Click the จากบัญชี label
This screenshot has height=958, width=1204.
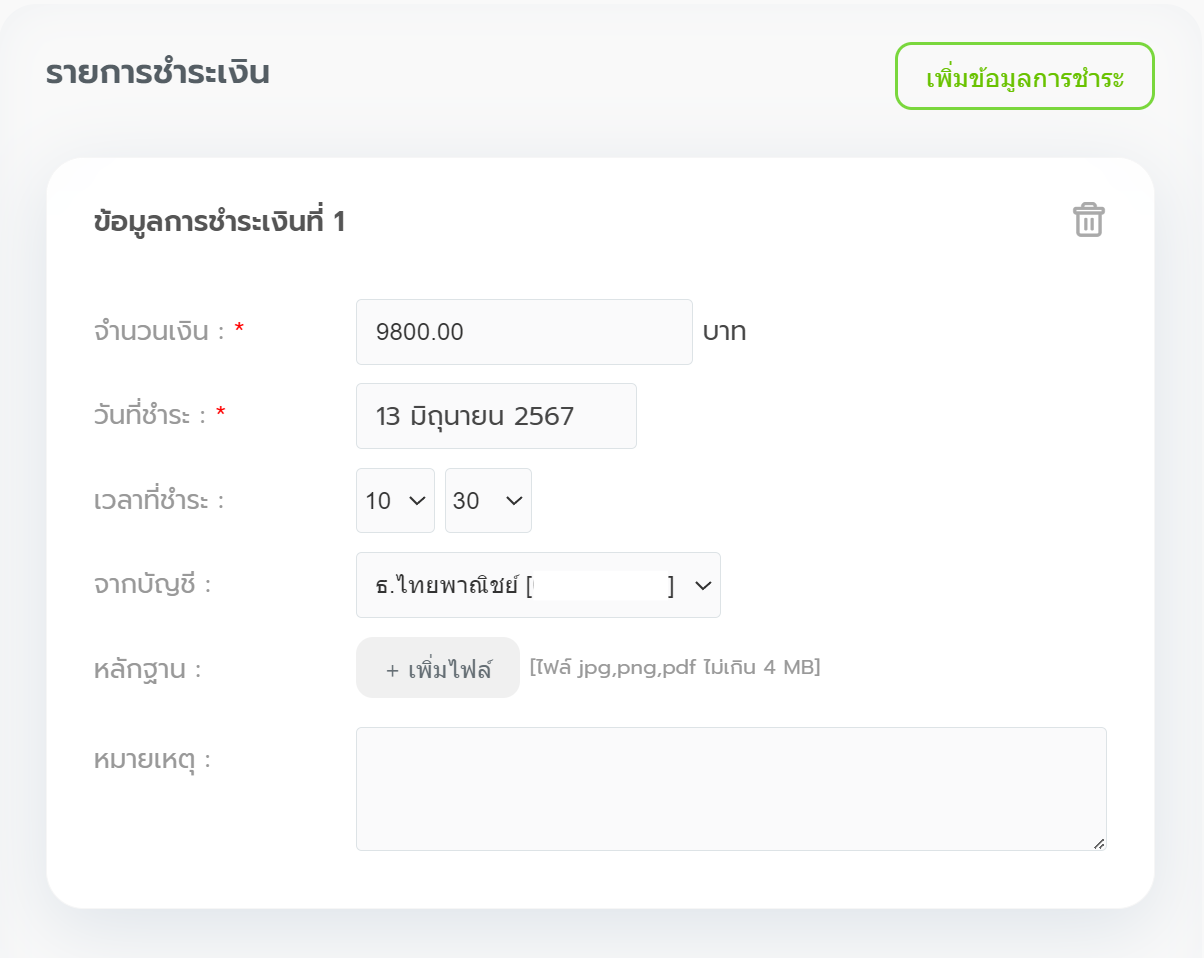152,584
